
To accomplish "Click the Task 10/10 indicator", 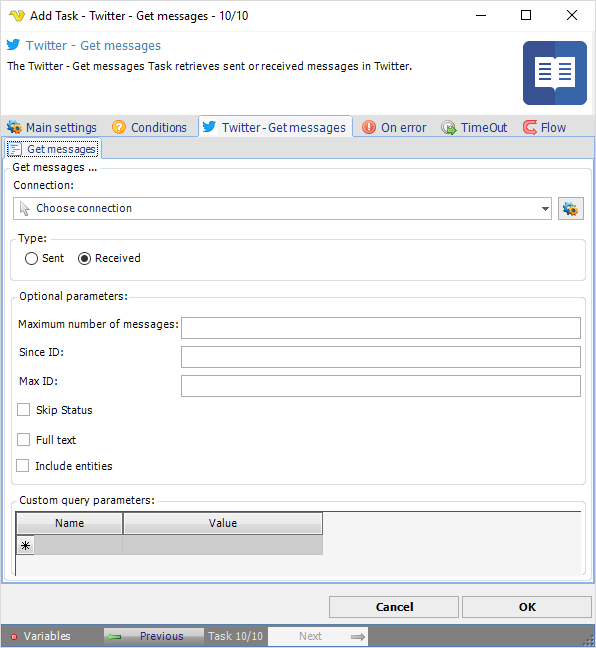I will tap(236, 636).
